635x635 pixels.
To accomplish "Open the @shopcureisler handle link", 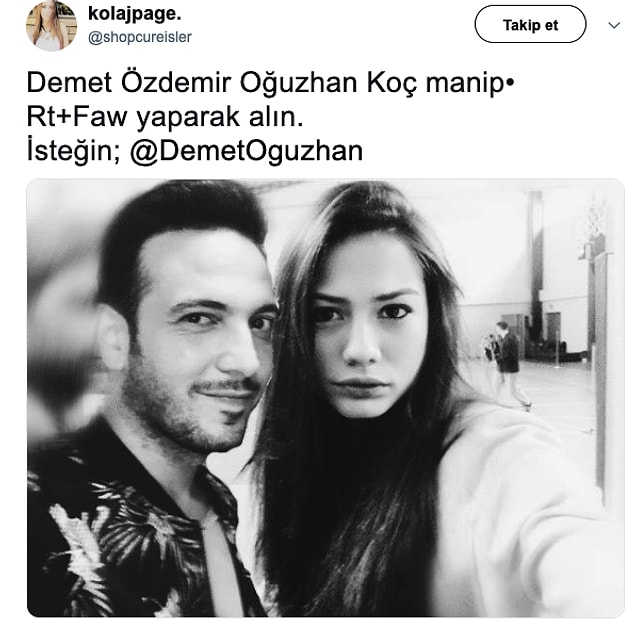I will (140, 37).
